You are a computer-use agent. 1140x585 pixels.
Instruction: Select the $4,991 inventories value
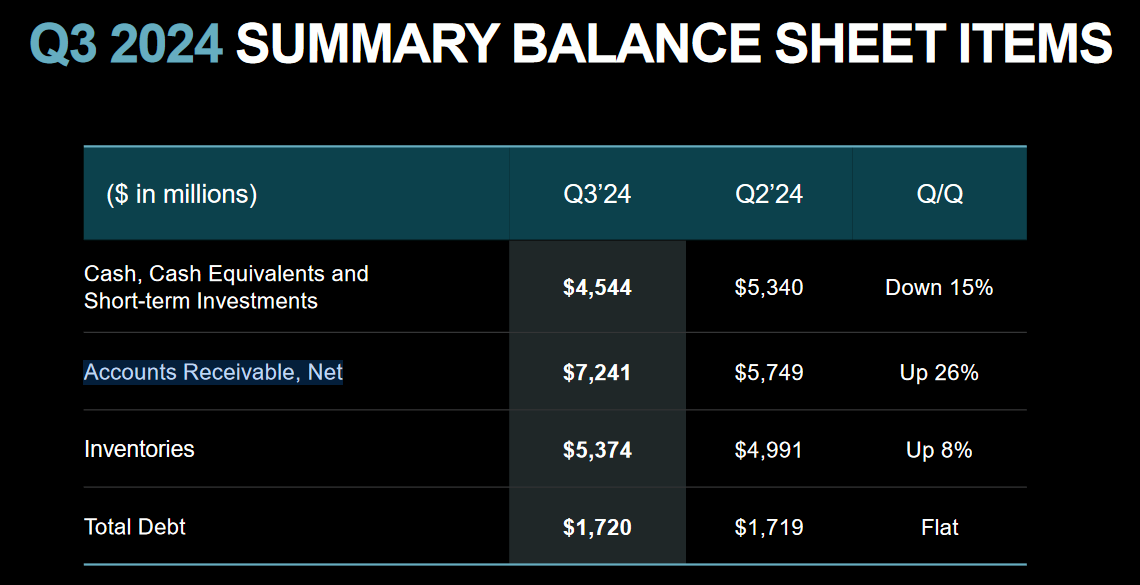pyautogui.click(x=768, y=451)
